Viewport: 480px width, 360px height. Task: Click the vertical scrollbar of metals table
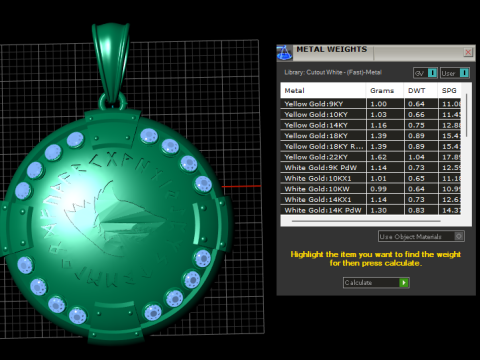pyautogui.click(x=466, y=115)
